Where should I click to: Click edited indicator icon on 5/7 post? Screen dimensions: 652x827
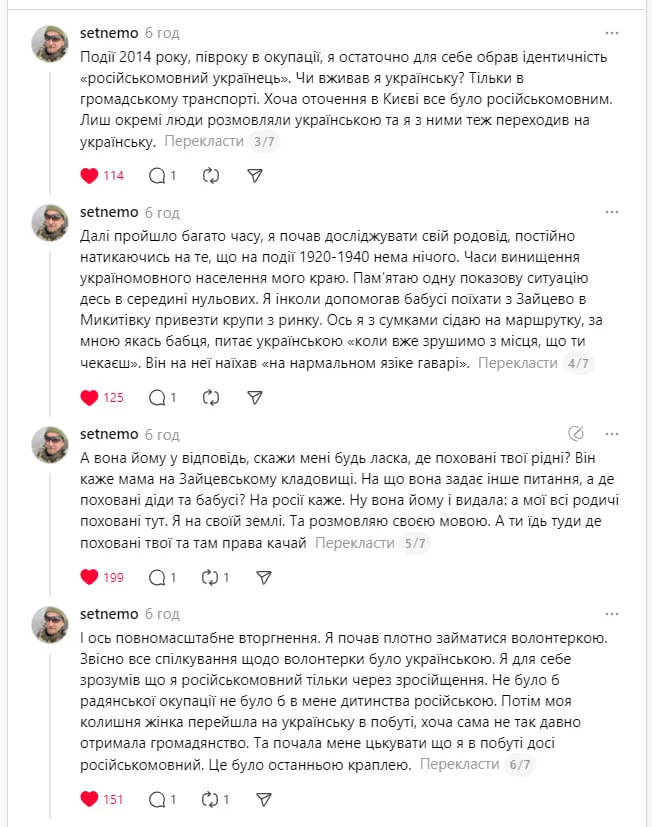(x=576, y=434)
